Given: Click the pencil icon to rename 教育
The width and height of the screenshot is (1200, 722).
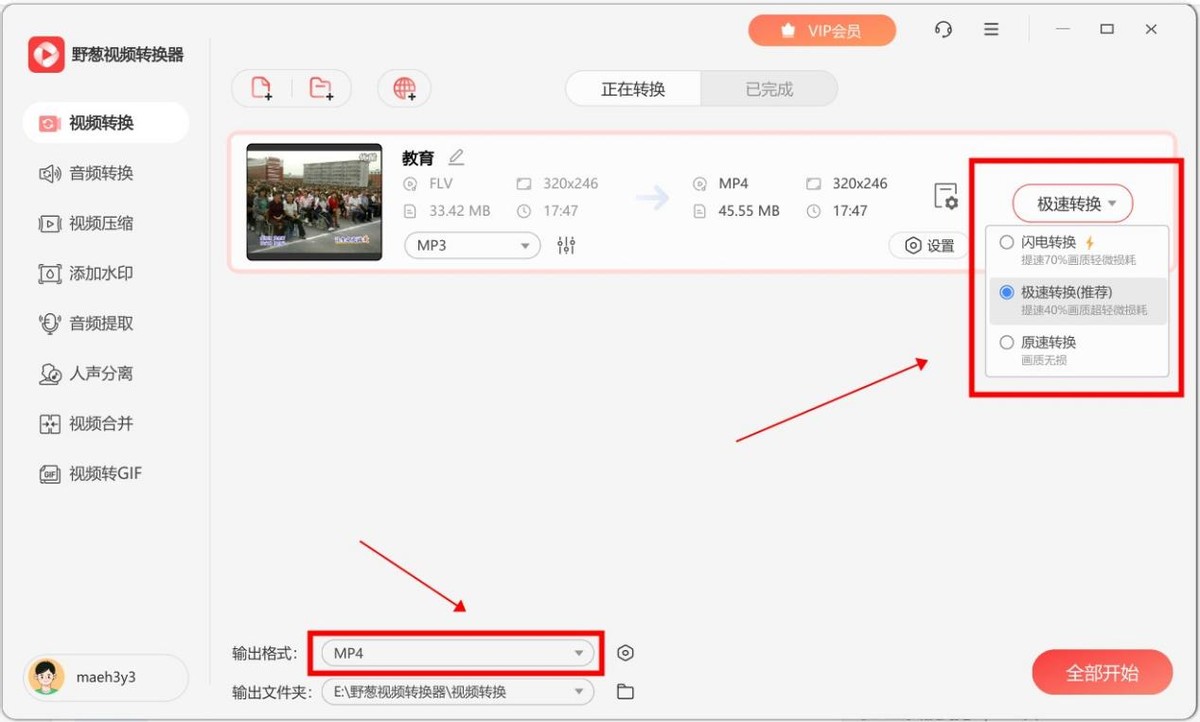Looking at the screenshot, I should click(457, 157).
